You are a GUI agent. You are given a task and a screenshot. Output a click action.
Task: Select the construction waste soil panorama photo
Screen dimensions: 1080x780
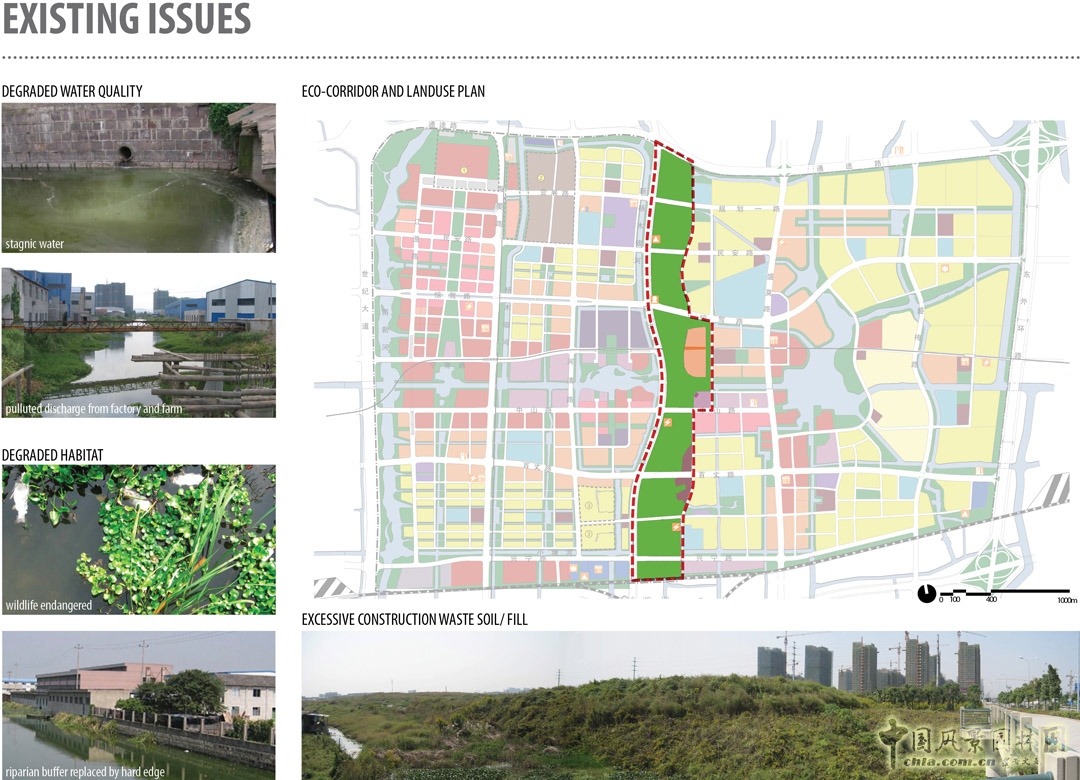[690, 705]
